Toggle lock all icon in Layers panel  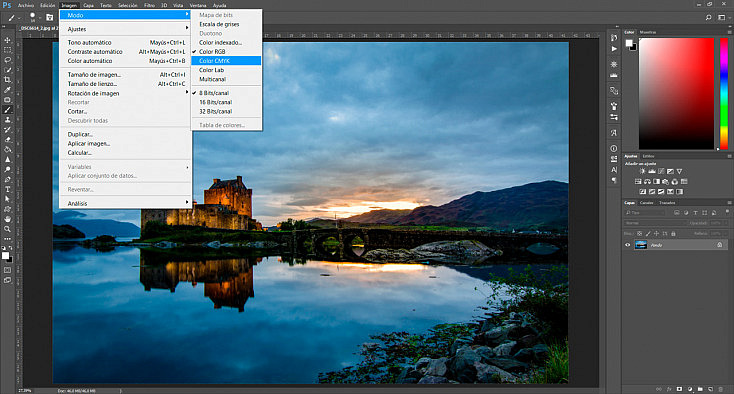[x=674, y=233]
